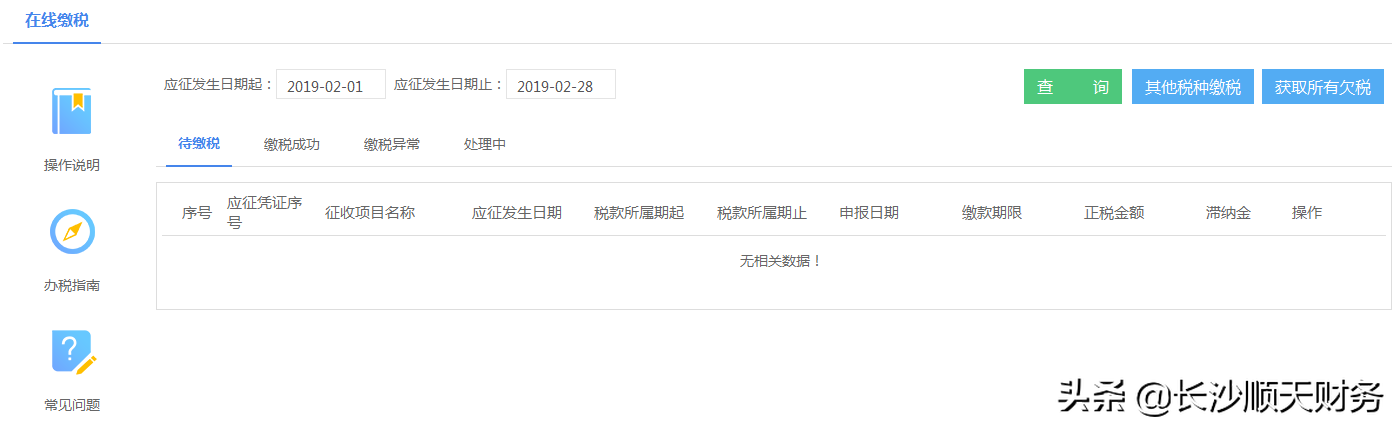
Task: Open the 操作说明 book icon
Action: [72, 111]
